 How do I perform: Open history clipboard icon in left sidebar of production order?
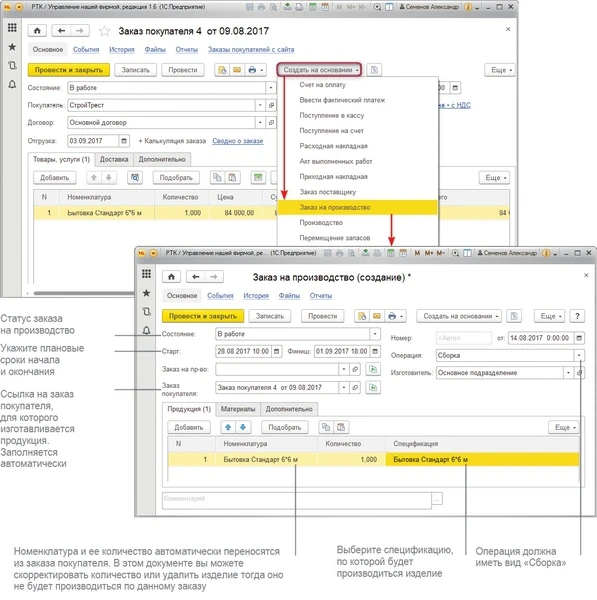point(146,311)
